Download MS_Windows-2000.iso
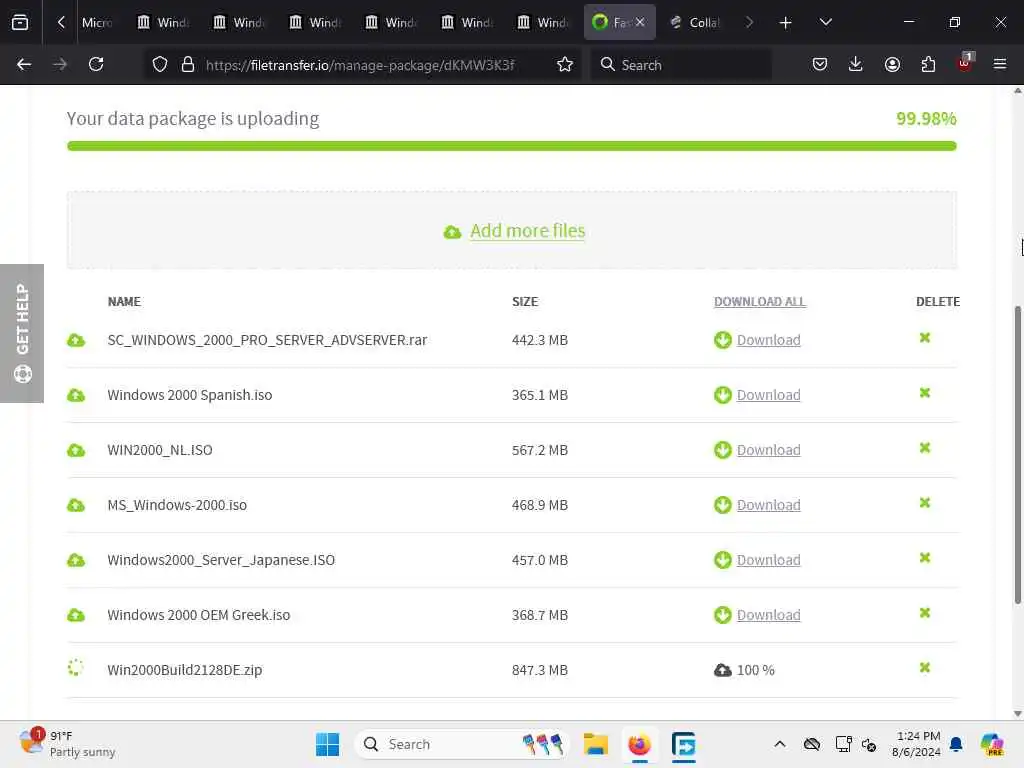The width and height of the screenshot is (1024, 768). click(768, 505)
